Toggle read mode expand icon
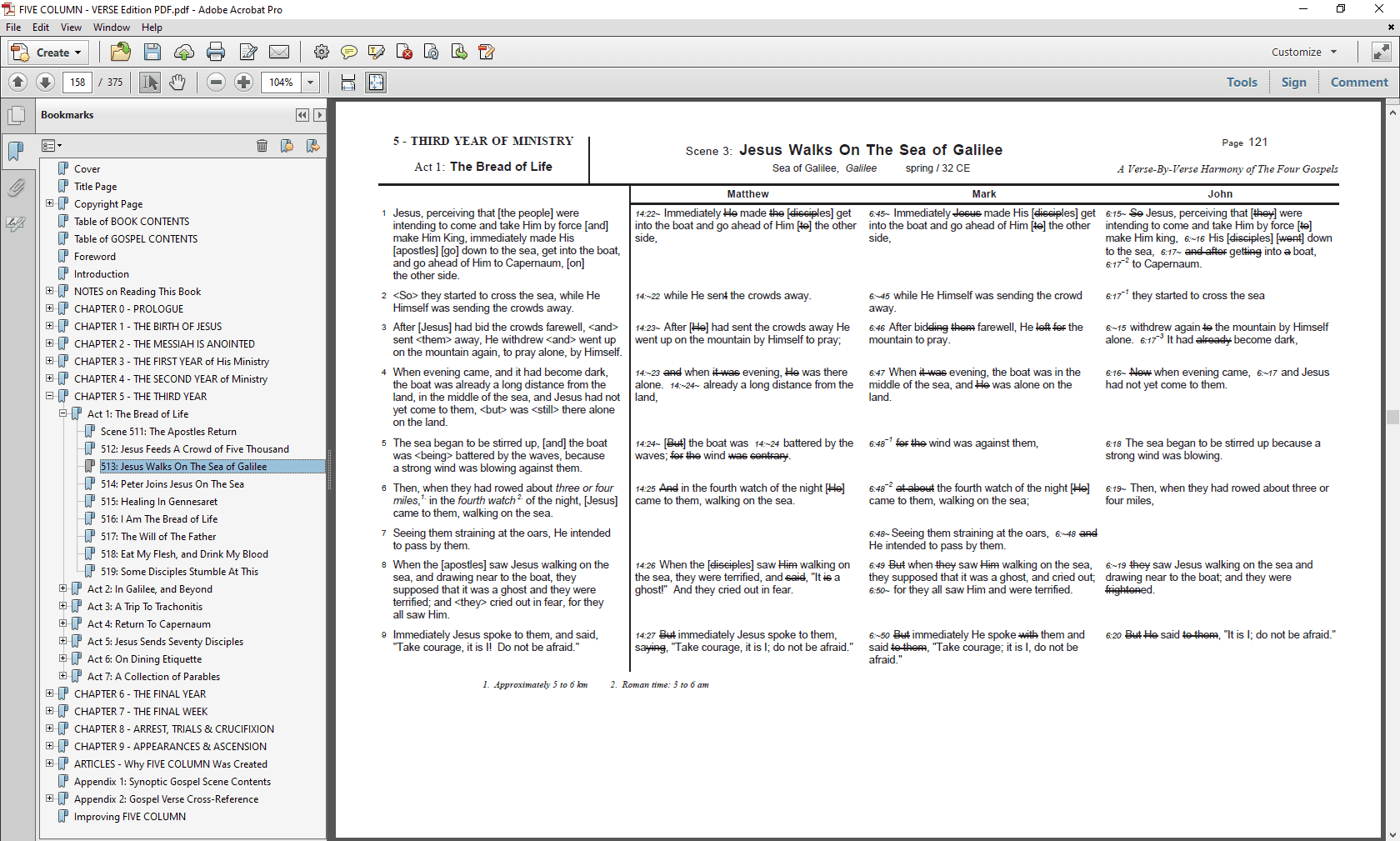The width and height of the screenshot is (1400, 841). point(1381,52)
